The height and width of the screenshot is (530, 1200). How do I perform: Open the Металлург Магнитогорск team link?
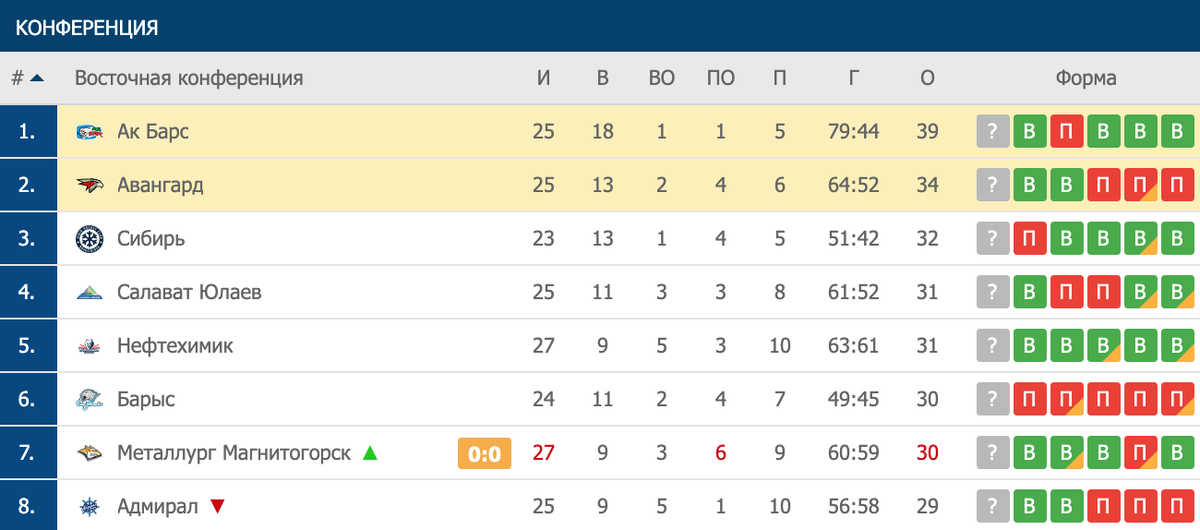pyautogui.click(x=234, y=453)
